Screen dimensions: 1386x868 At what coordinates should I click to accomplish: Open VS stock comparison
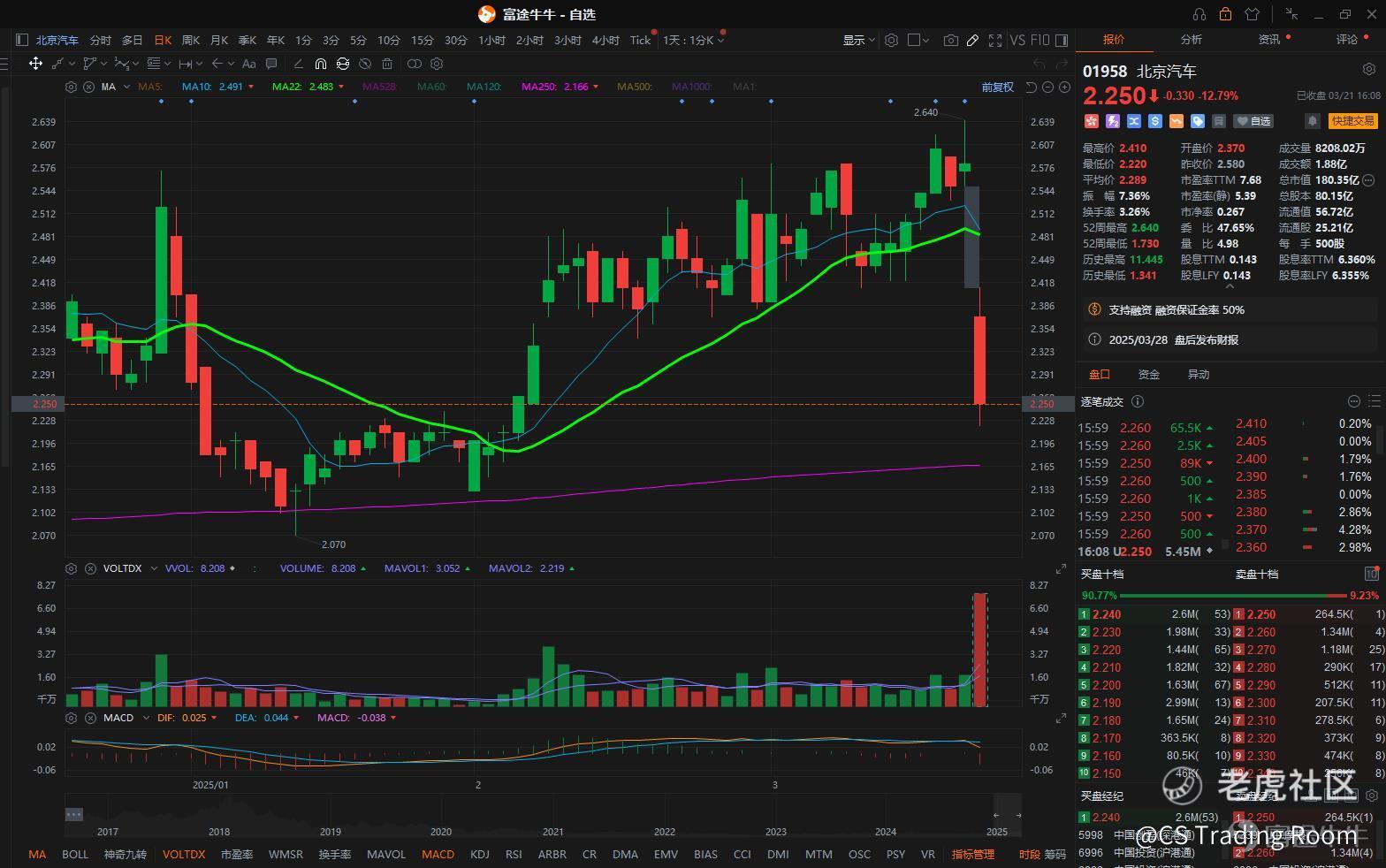pyautogui.click(x=1017, y=40)
